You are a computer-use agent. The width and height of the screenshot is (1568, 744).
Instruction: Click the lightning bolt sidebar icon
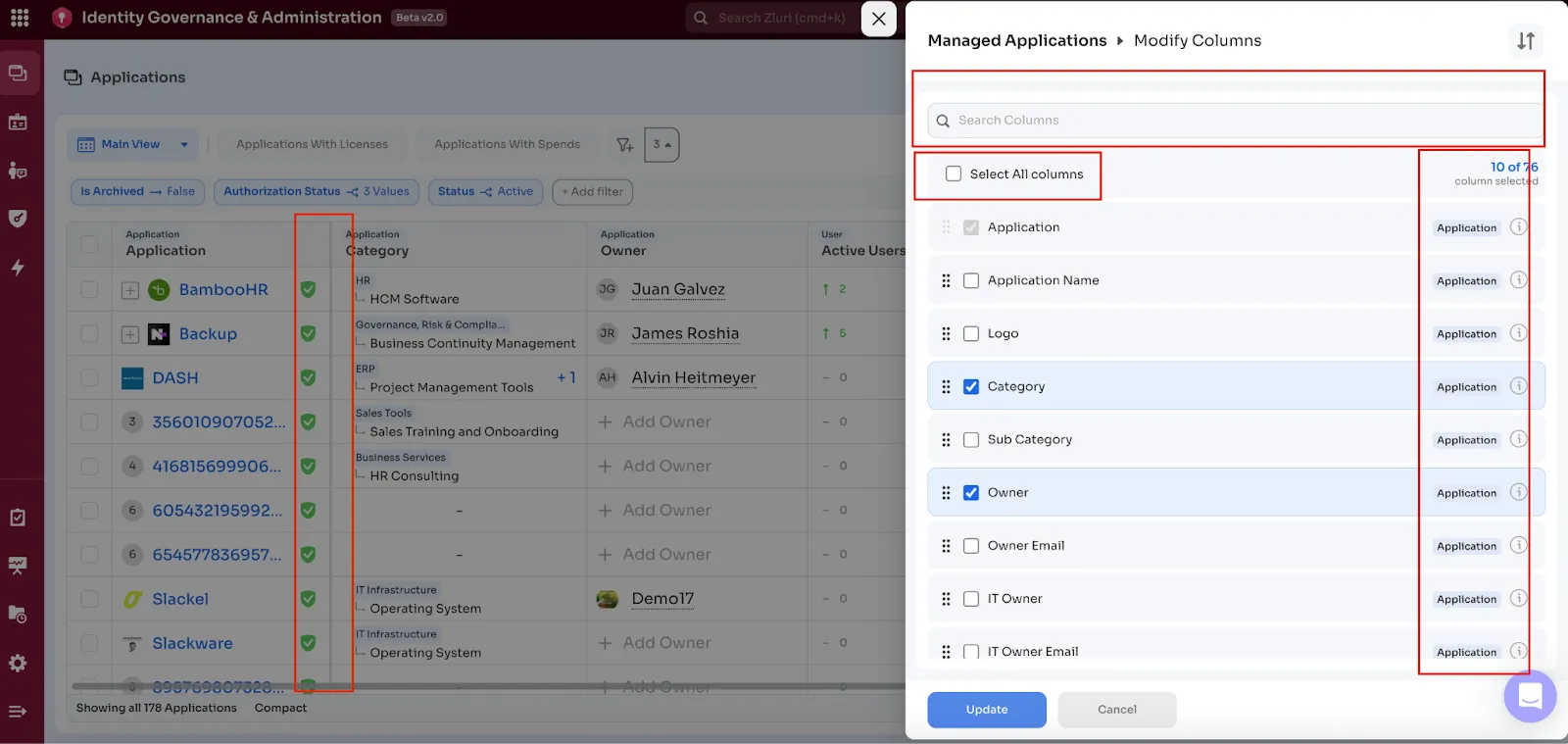point(18,267)
